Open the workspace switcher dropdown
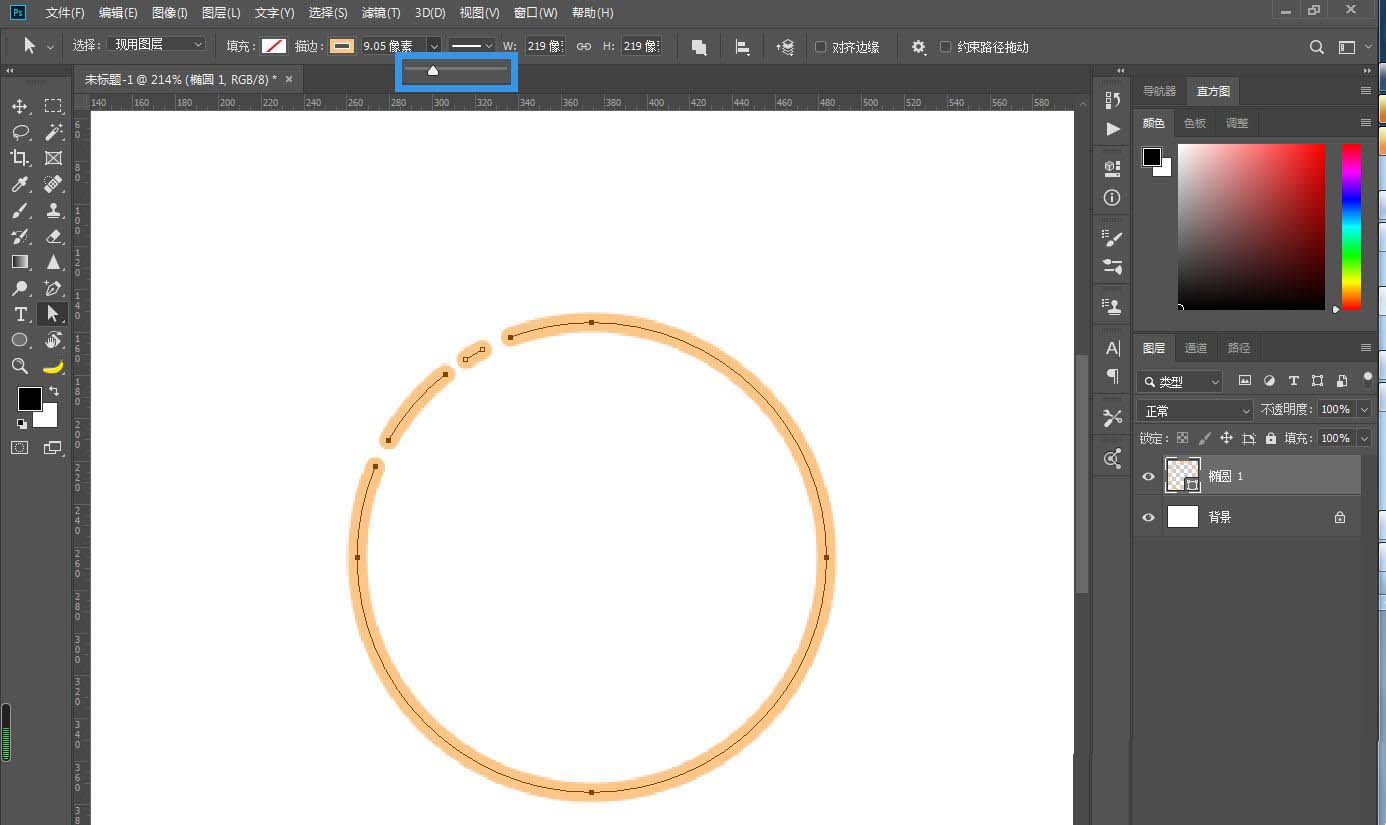This screenshot has height=825, width=1386. [1352, 47]
